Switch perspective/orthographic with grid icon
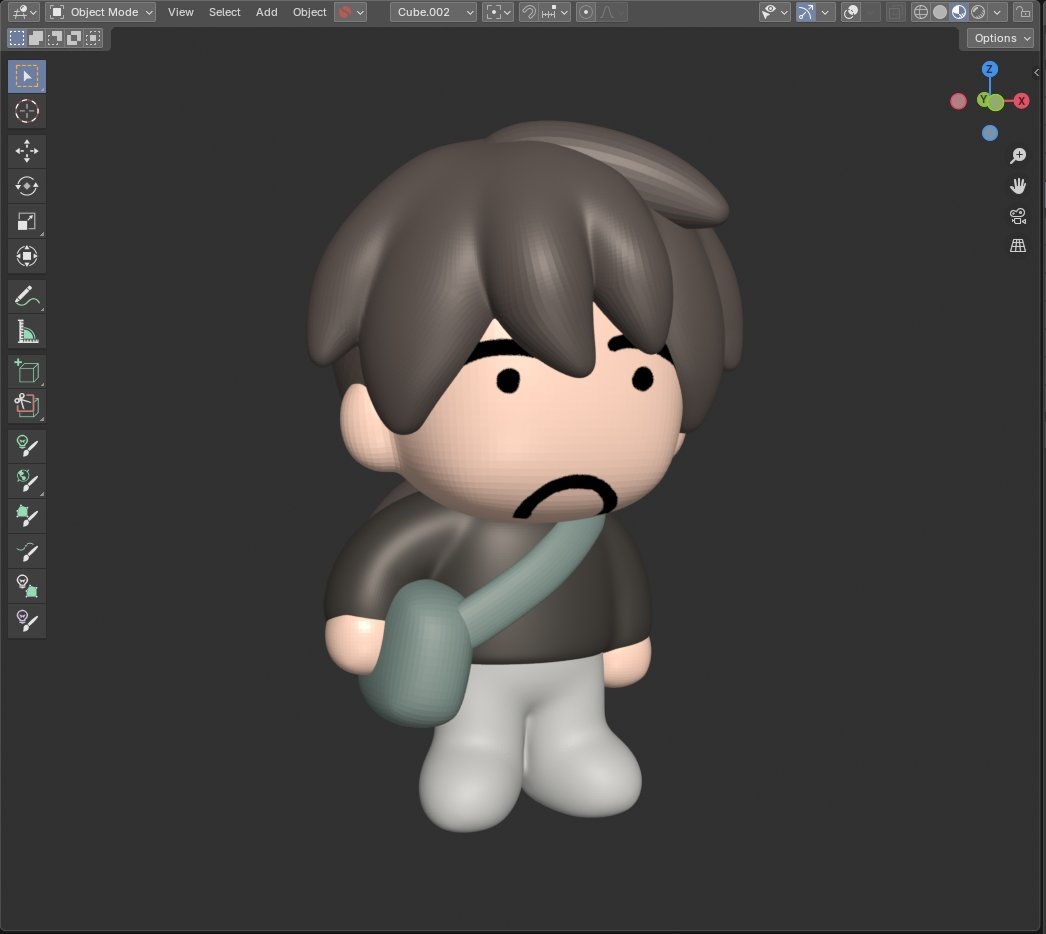 [1018, 246]
